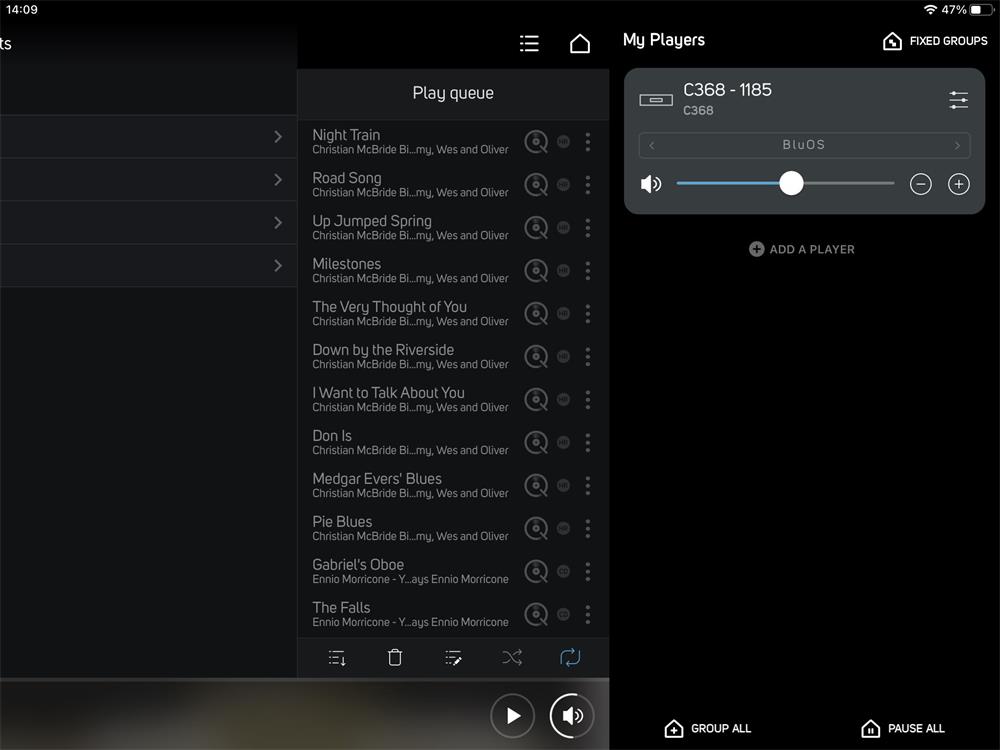Select Gabriel's Oboe track
The height and width of the screenshot is (750, 1000).
tap(410, 571)
